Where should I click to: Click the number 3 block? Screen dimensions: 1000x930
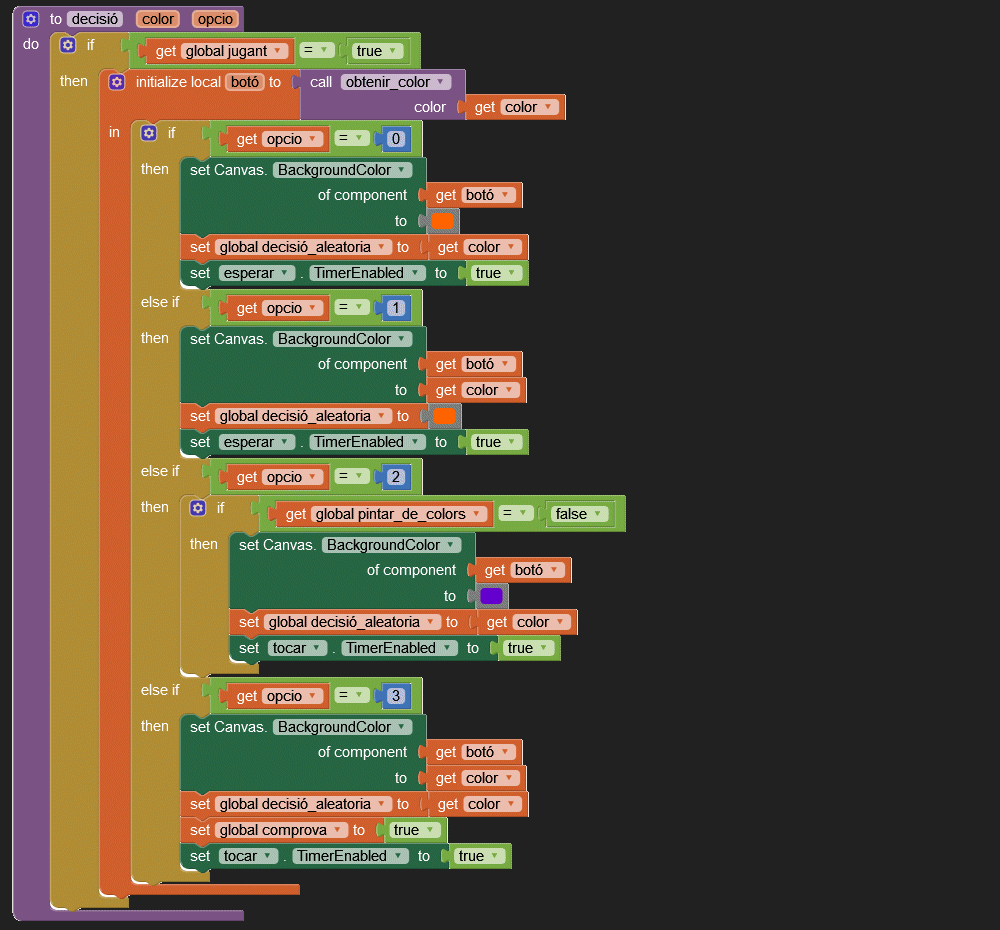(395, 696)
